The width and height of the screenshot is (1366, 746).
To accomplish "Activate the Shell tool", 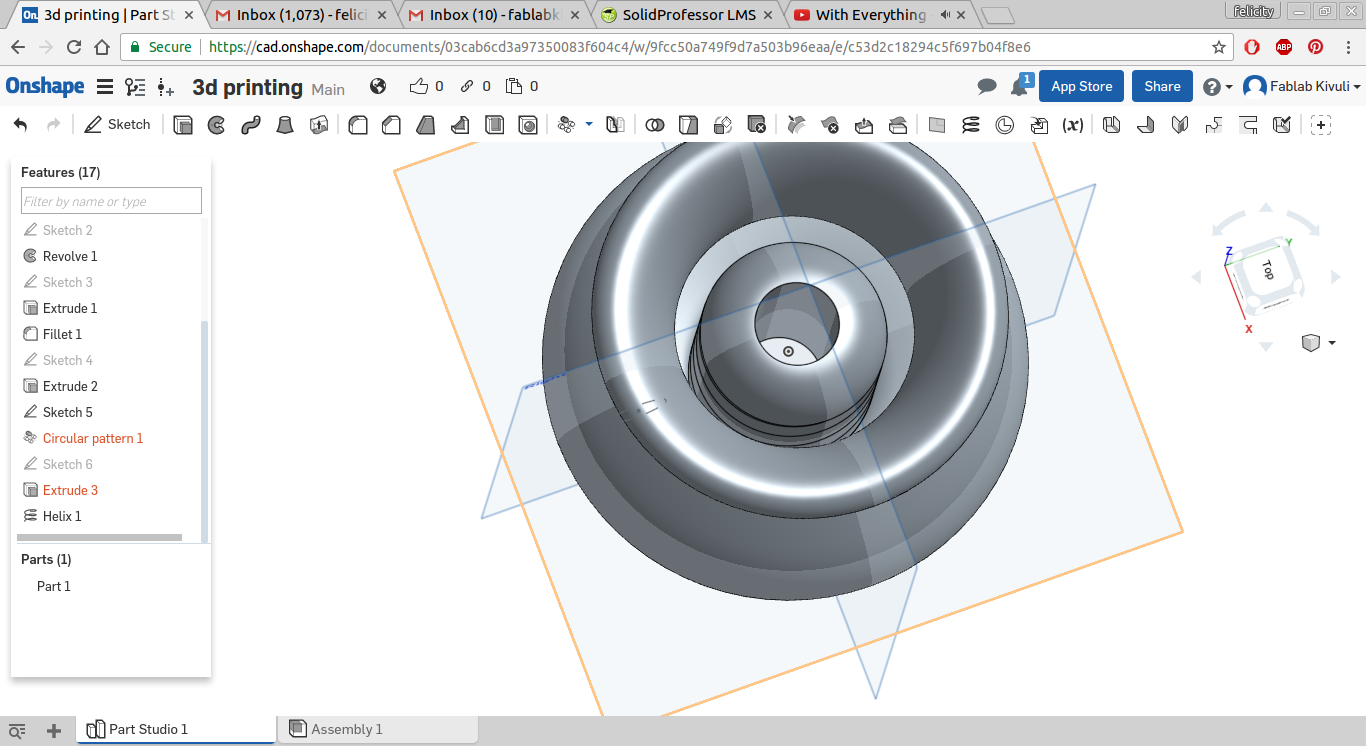I will pos(494,125).
